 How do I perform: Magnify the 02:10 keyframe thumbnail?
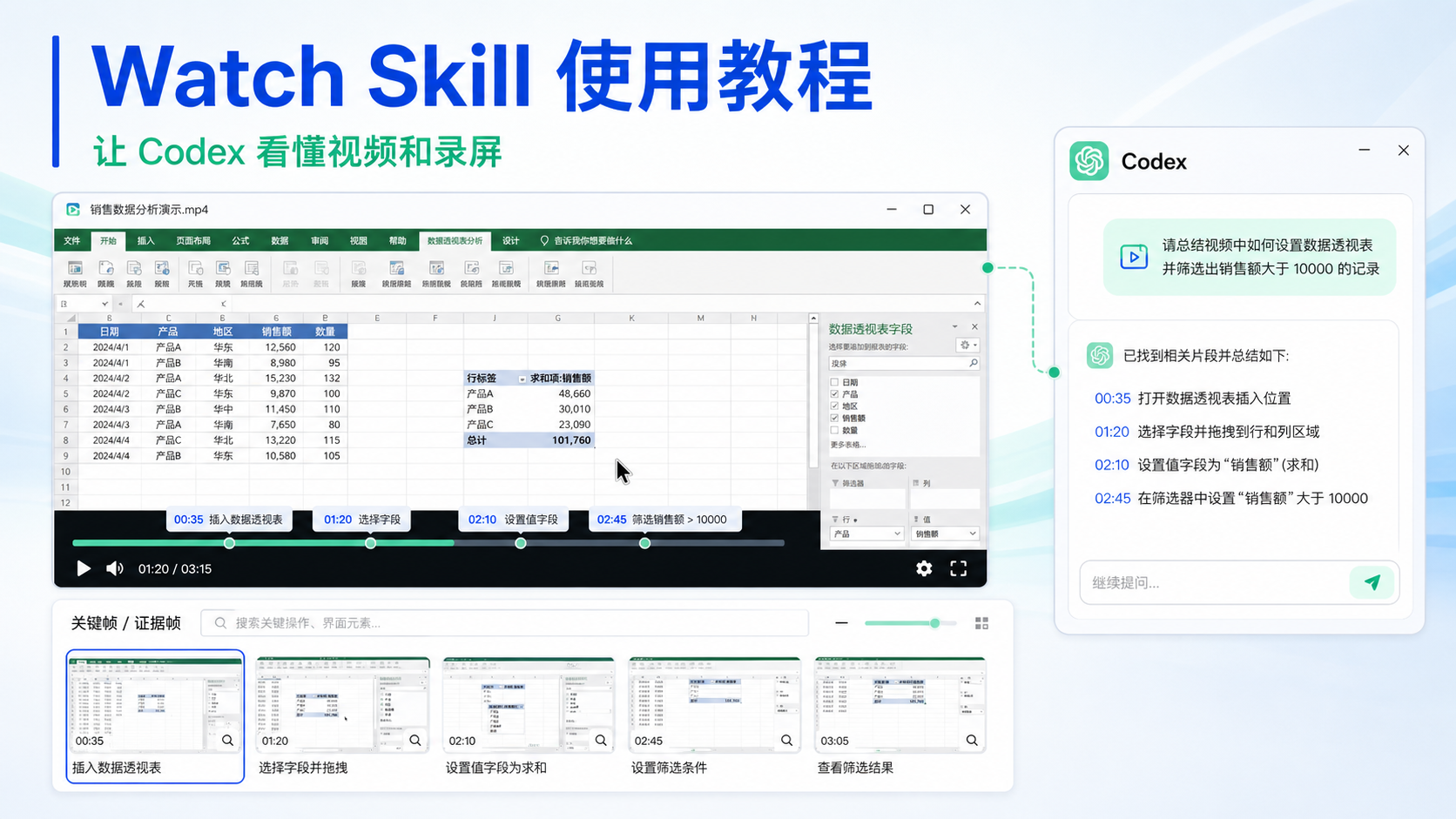point(601,741)
